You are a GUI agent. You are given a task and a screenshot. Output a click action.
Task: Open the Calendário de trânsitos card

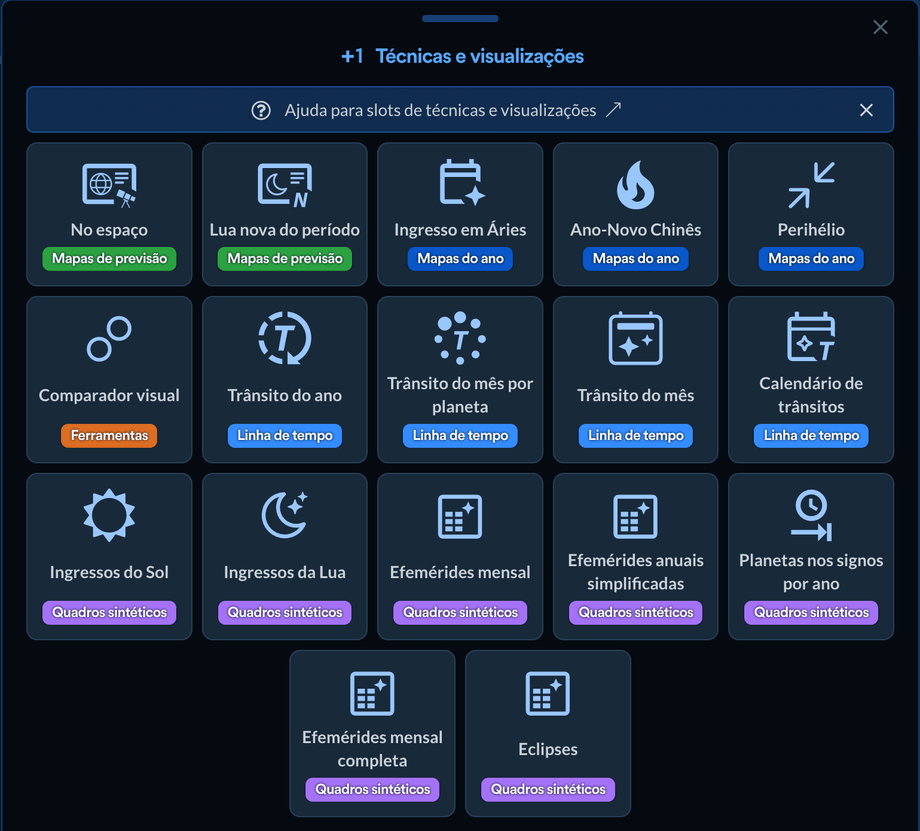(x=811, y=379)
